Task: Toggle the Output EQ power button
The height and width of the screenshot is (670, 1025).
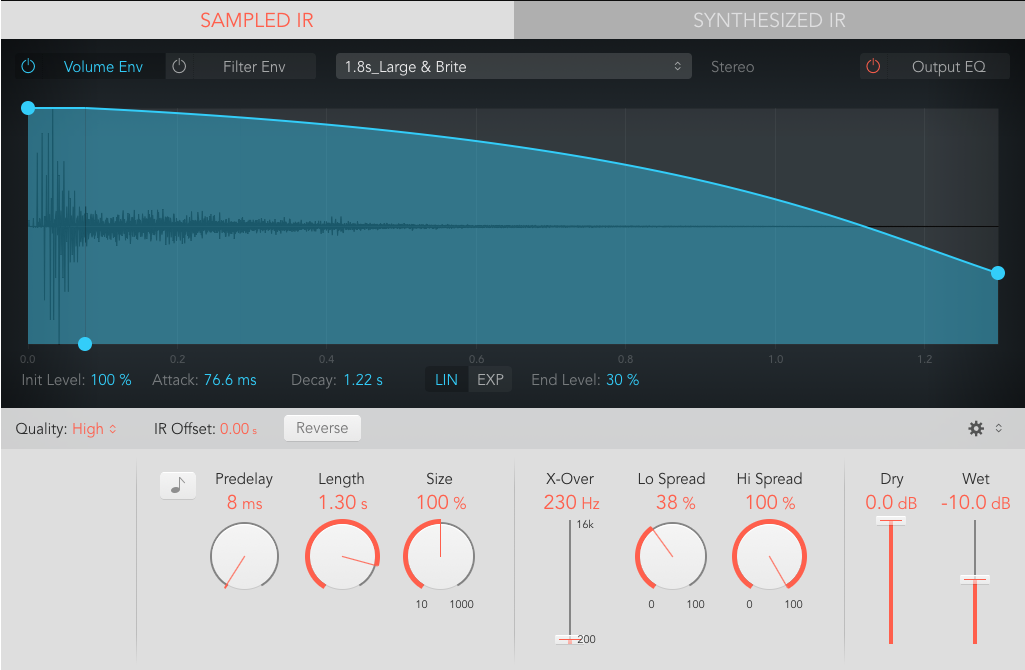Action: pyautogui.click(x=873, y=66)
